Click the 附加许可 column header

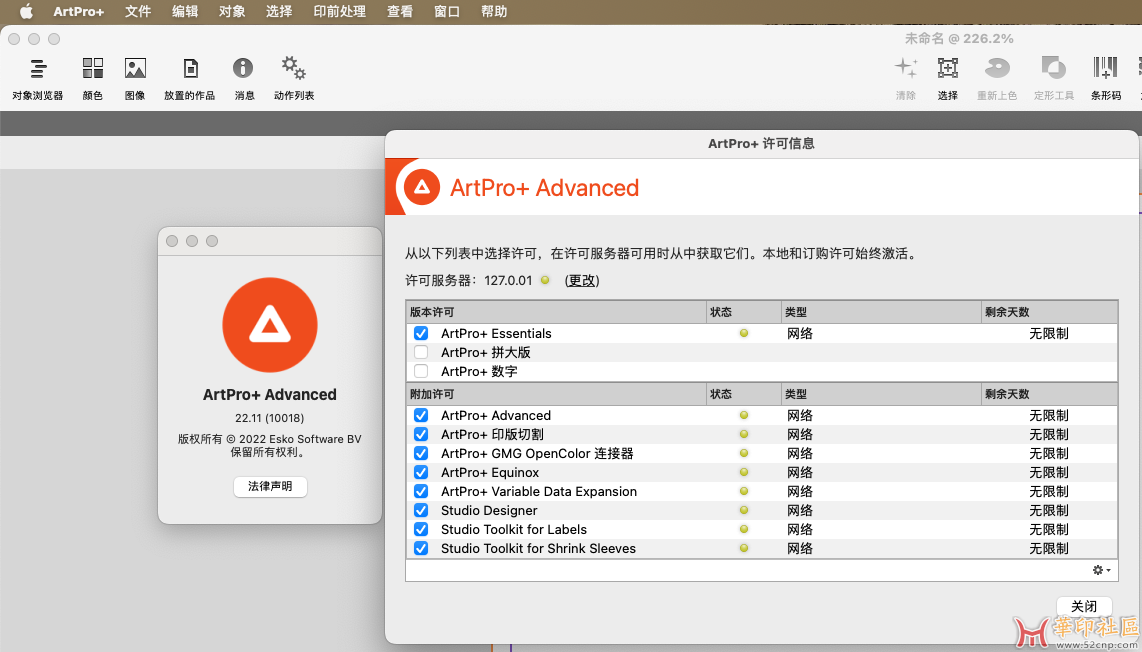click(x=556, y=394)
